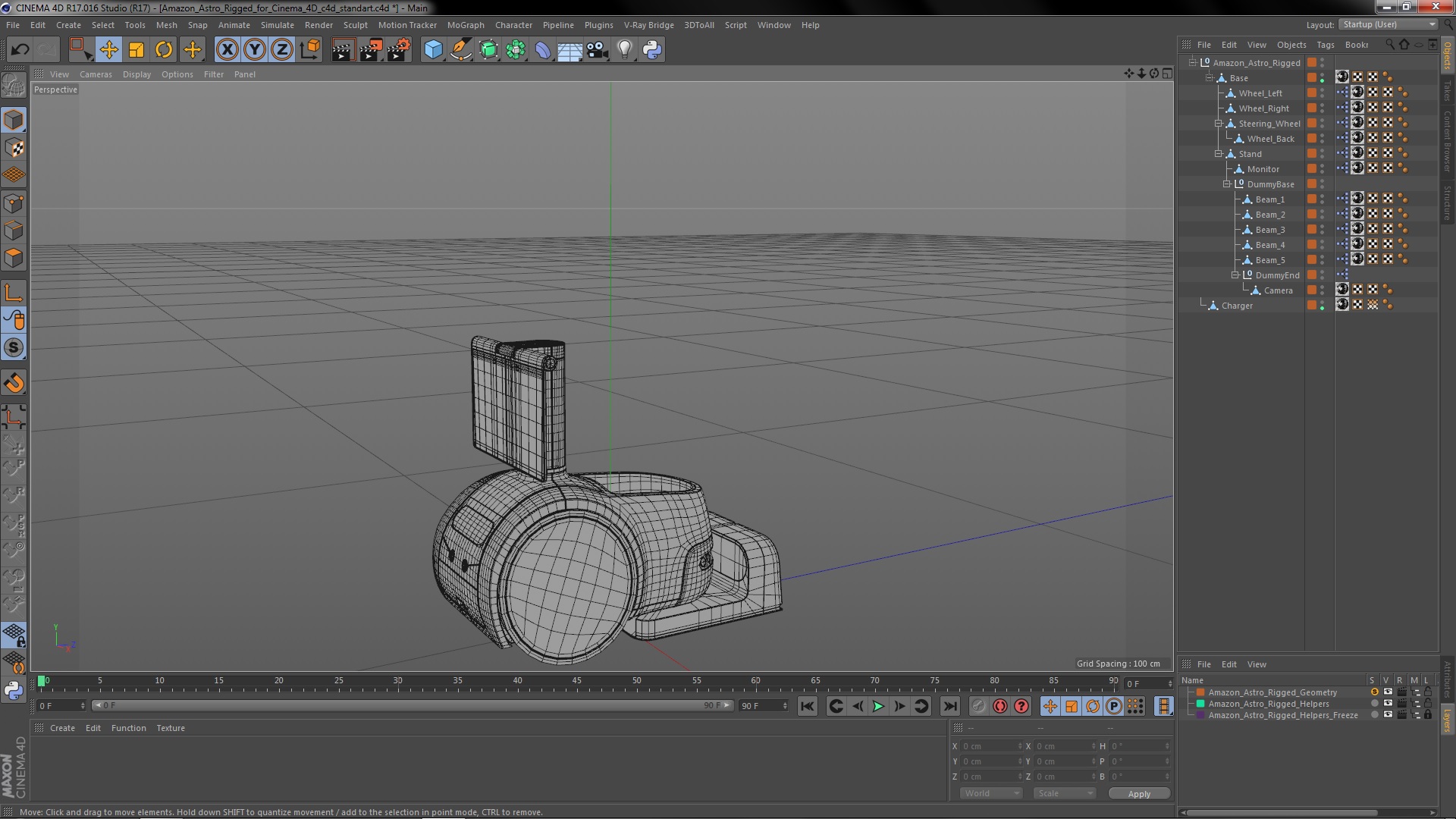Screen dimensions: 1456x819
Task: Open the MoGraph menu
Action: coord(466,25)
